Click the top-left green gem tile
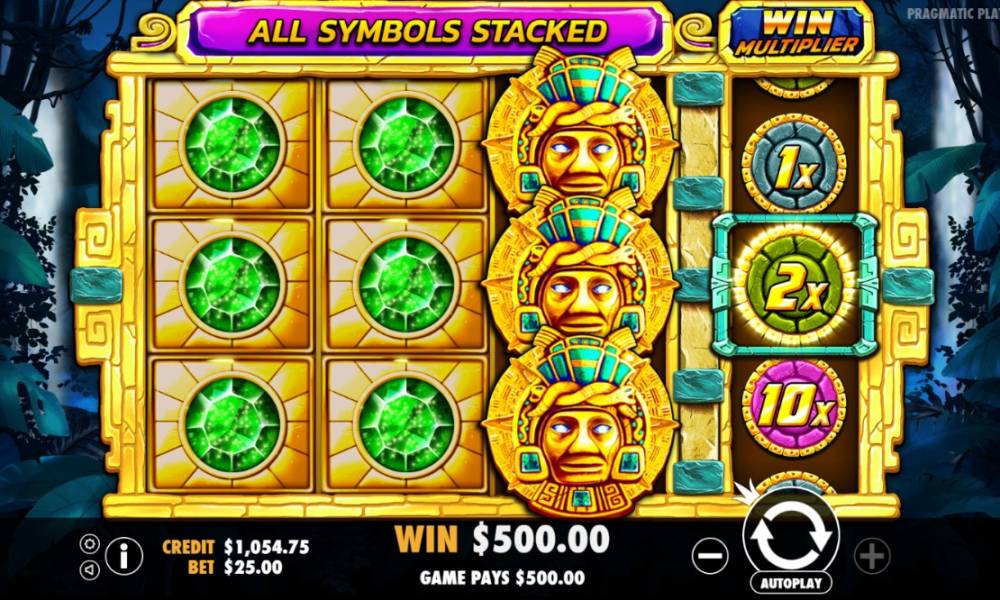This screenshot has width=1000, height=600. (232, 145)
